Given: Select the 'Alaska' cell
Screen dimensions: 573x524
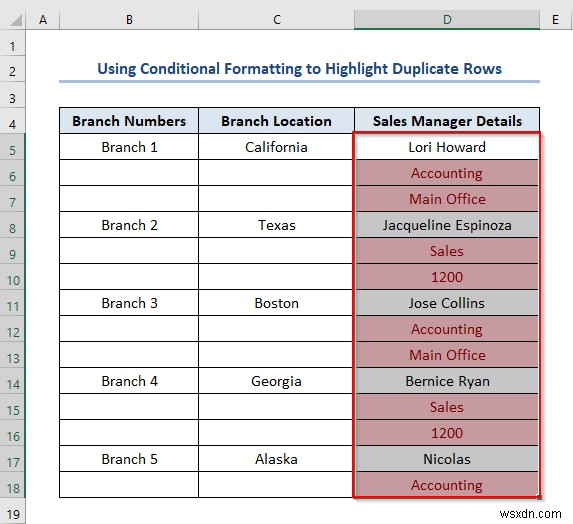Looking at the screenshot, I should (277, 459).
